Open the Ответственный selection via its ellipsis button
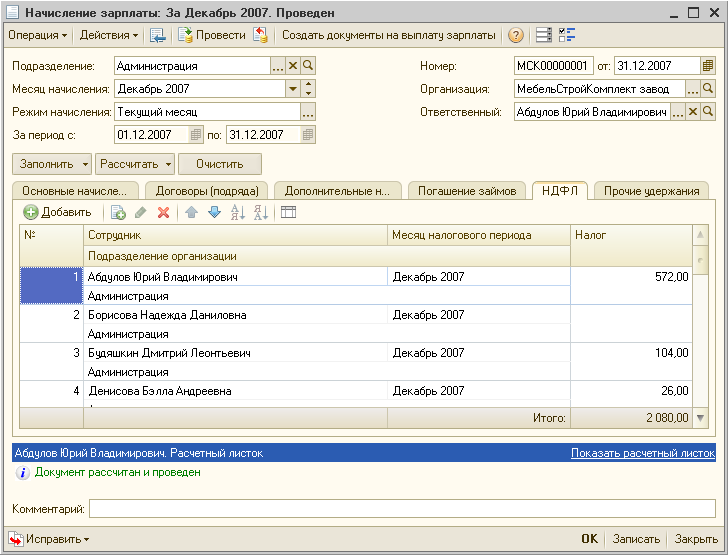728x555 pixels. coord(677,111)
